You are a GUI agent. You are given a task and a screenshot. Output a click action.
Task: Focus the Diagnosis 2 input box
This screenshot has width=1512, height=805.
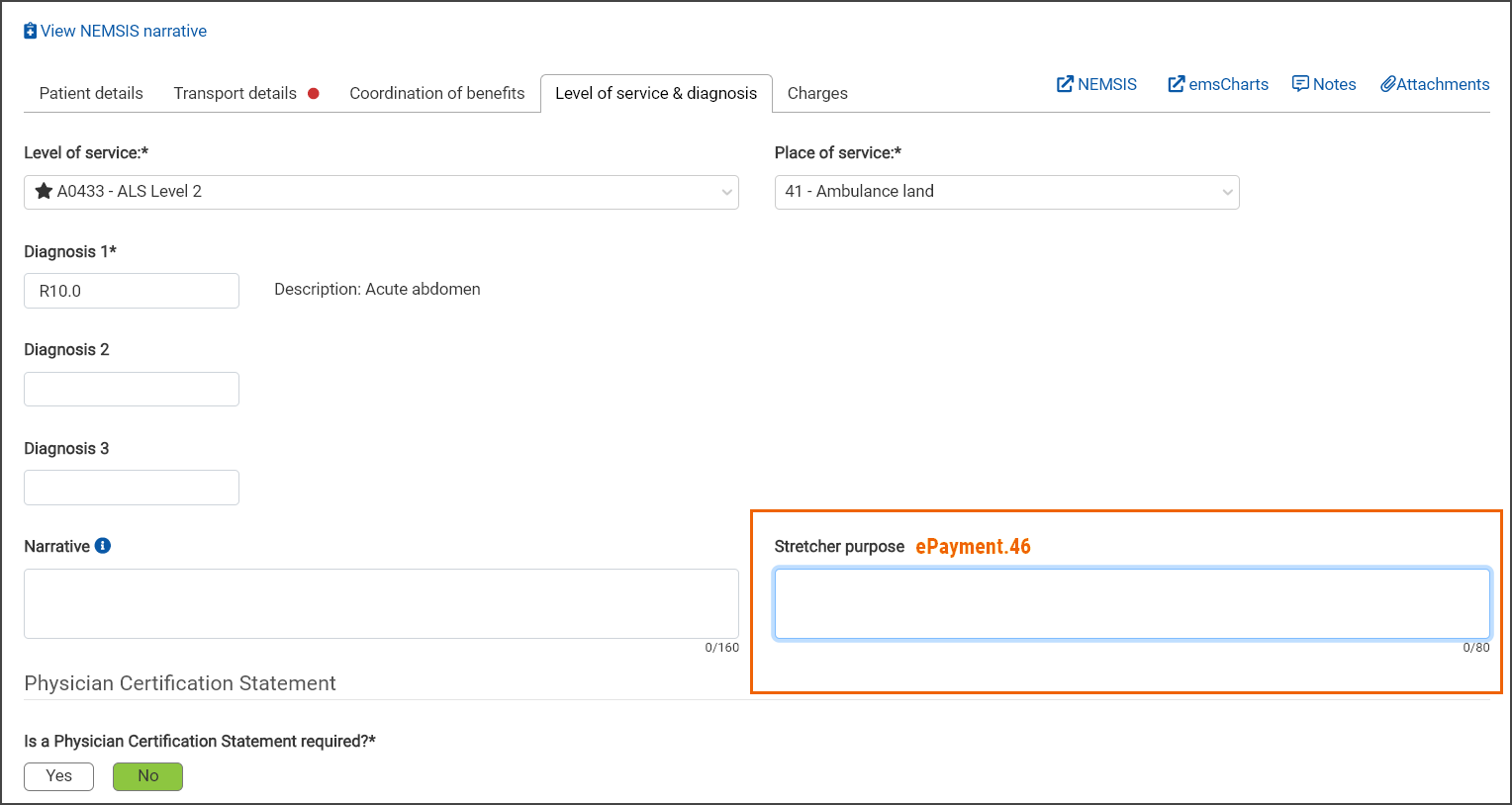coord(132,389)
